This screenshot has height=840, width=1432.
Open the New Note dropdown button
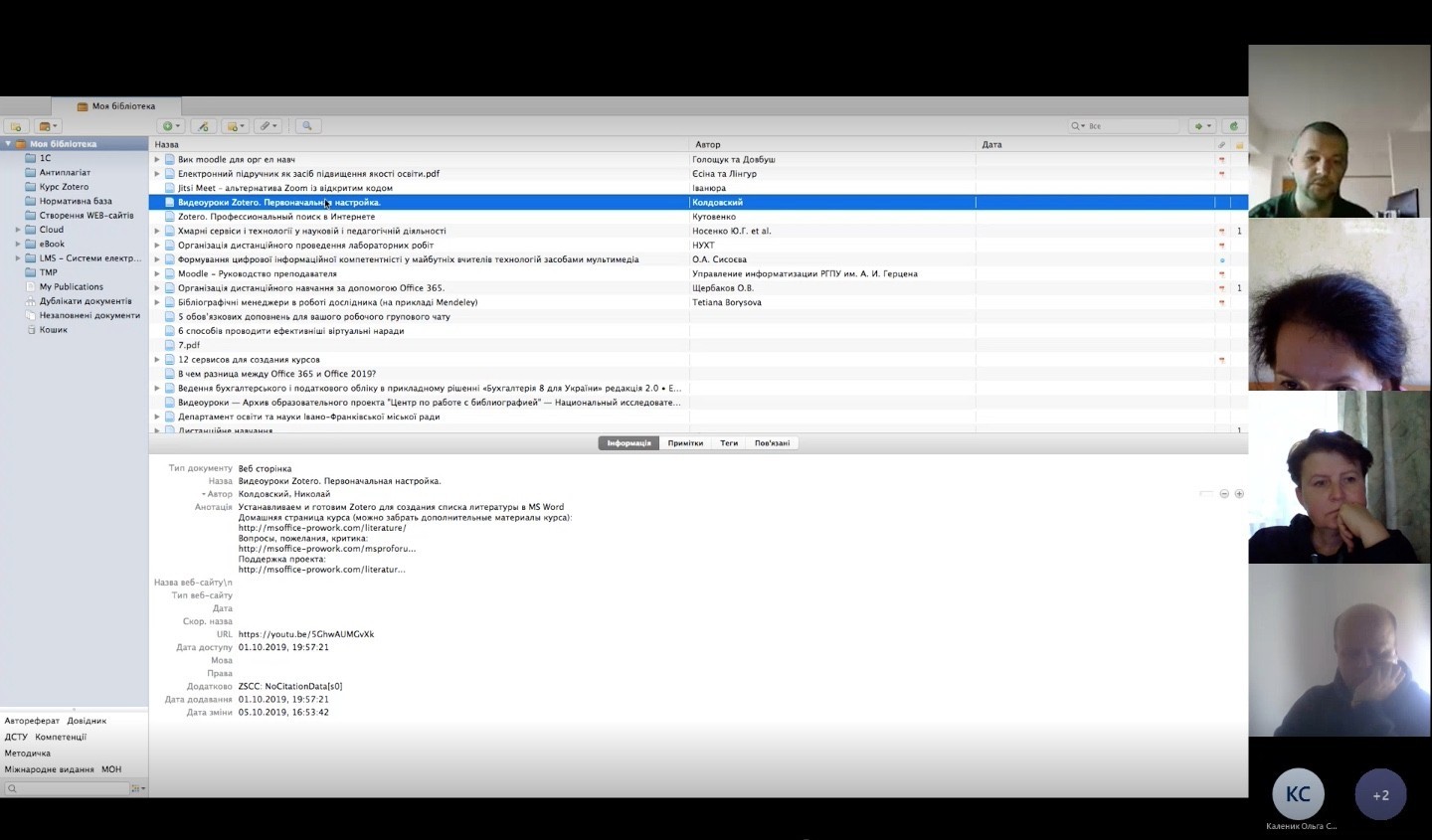[x=236, y=126]
